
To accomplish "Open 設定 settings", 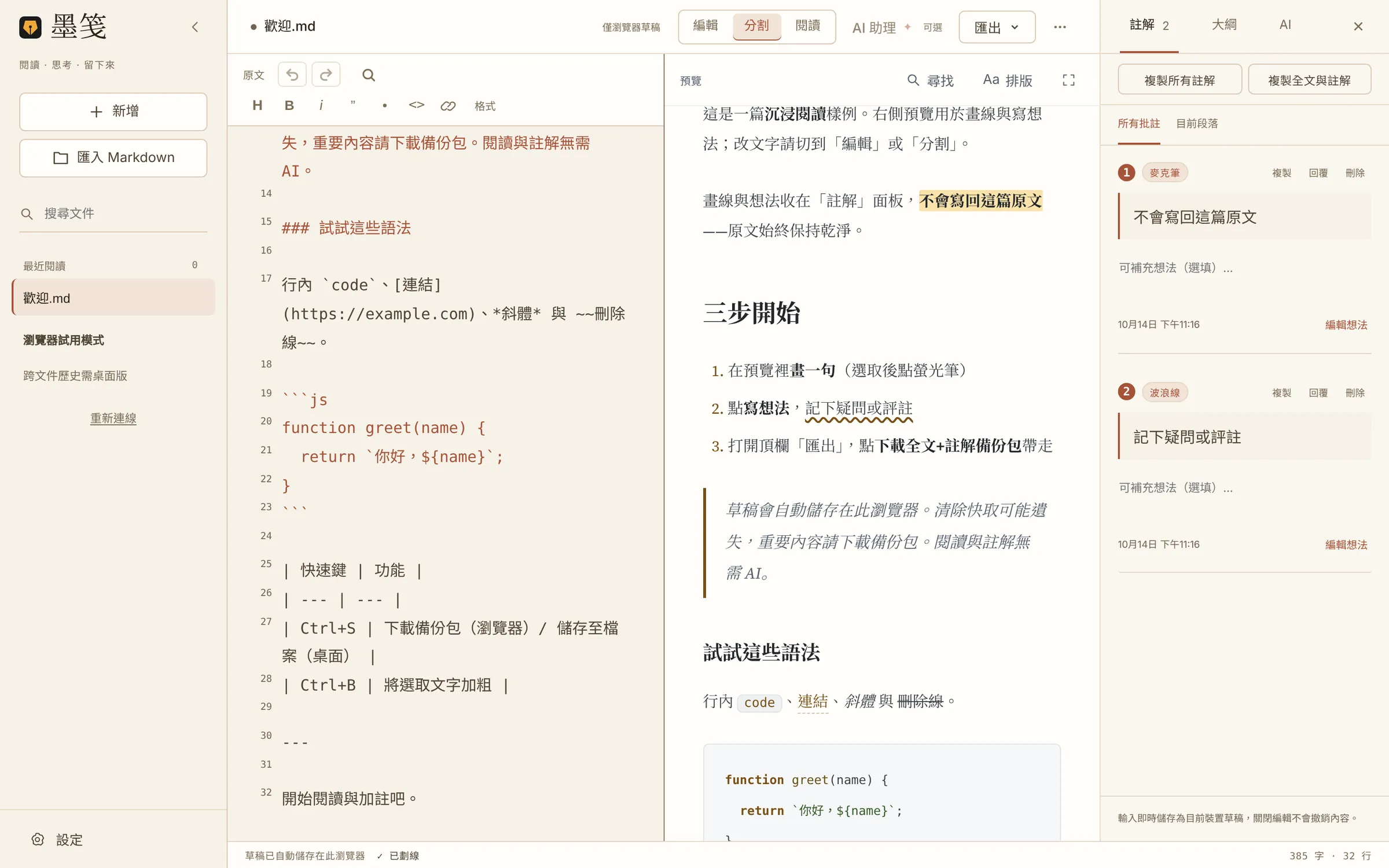I will coord(57,840).
